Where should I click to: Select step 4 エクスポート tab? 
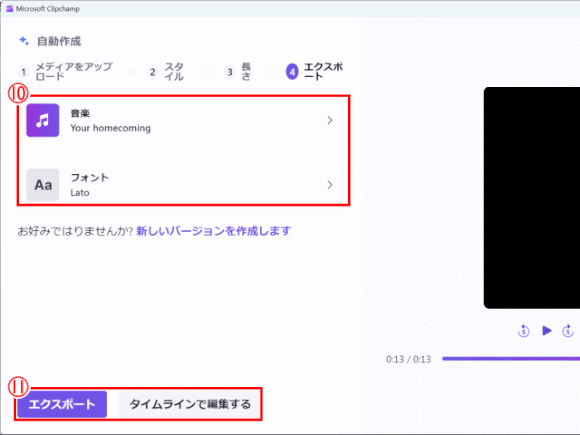click(314, 71)
